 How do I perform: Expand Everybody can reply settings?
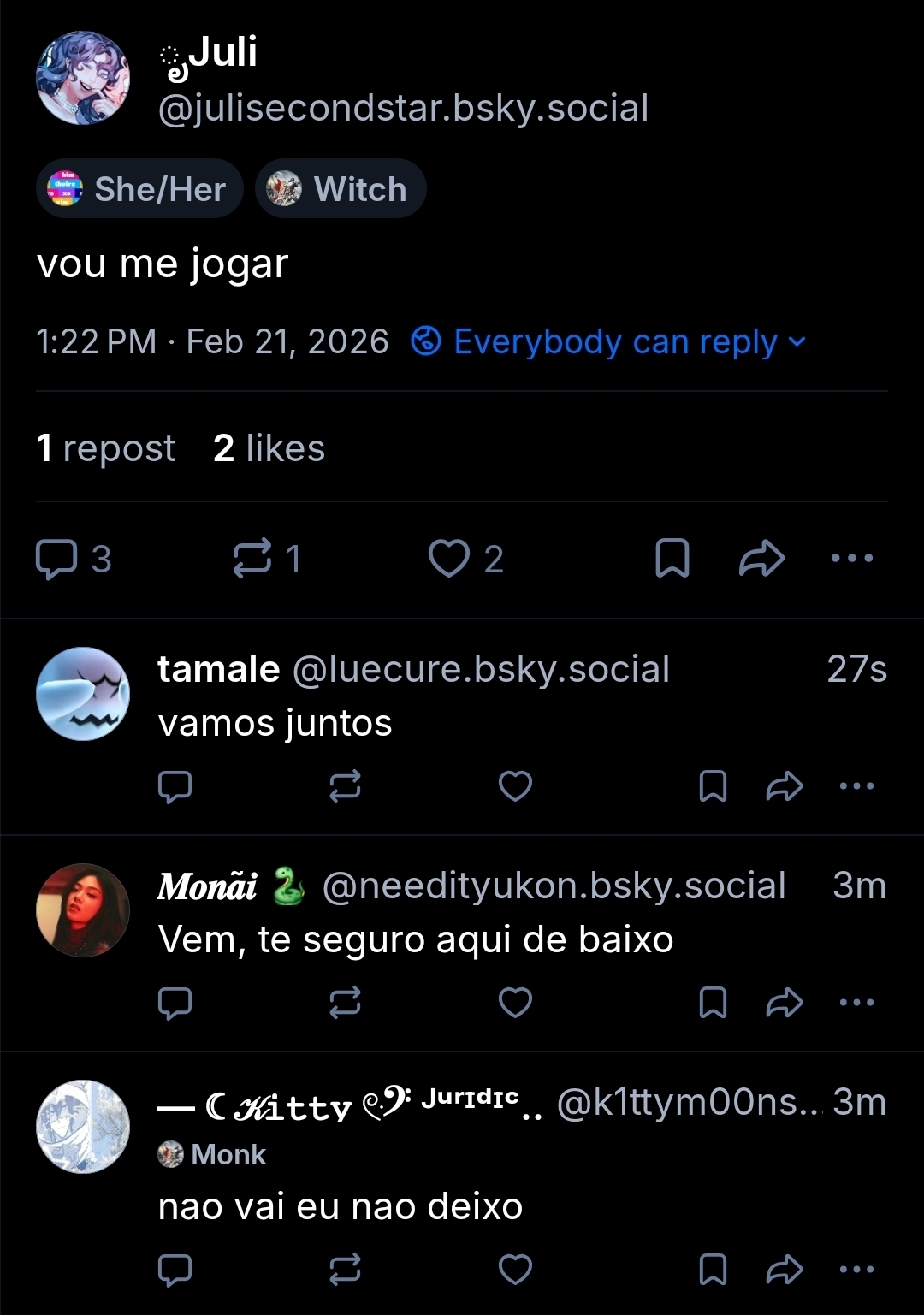609,342
